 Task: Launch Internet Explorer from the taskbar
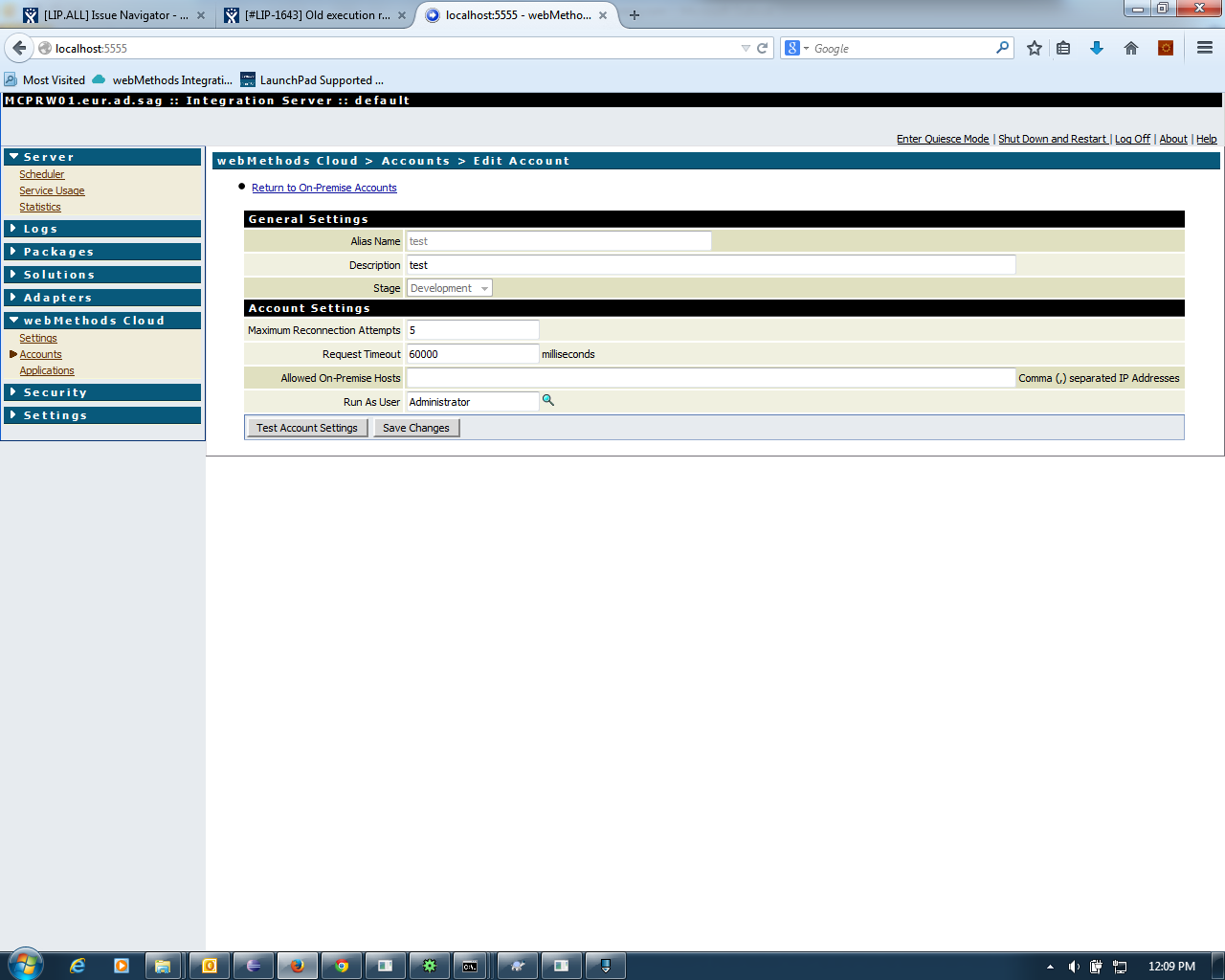click(78, 966)
